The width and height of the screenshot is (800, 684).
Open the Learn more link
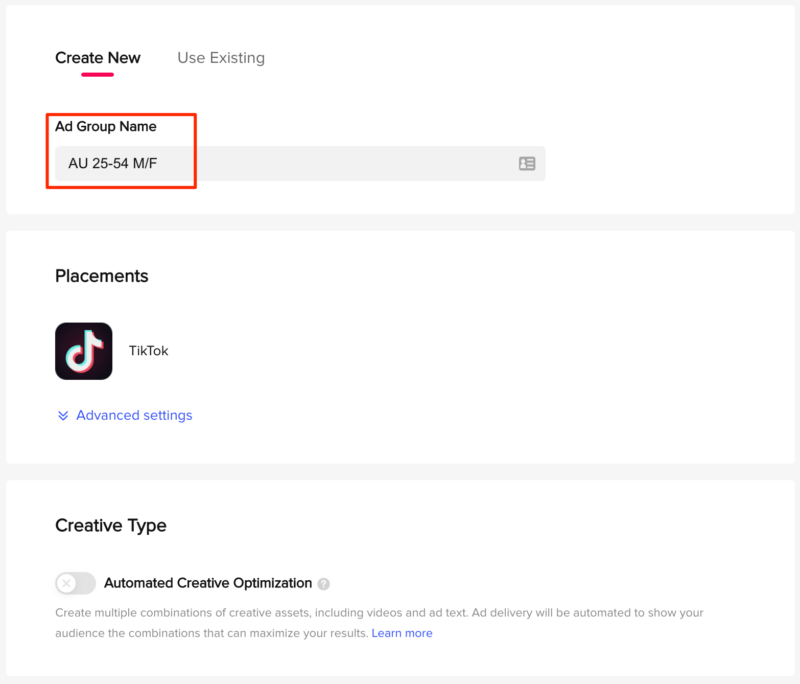(x=402, y=633)
